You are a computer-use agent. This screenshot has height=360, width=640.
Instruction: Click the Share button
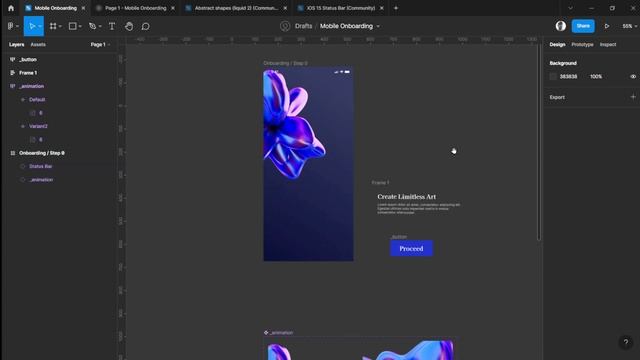pos(583,26)
